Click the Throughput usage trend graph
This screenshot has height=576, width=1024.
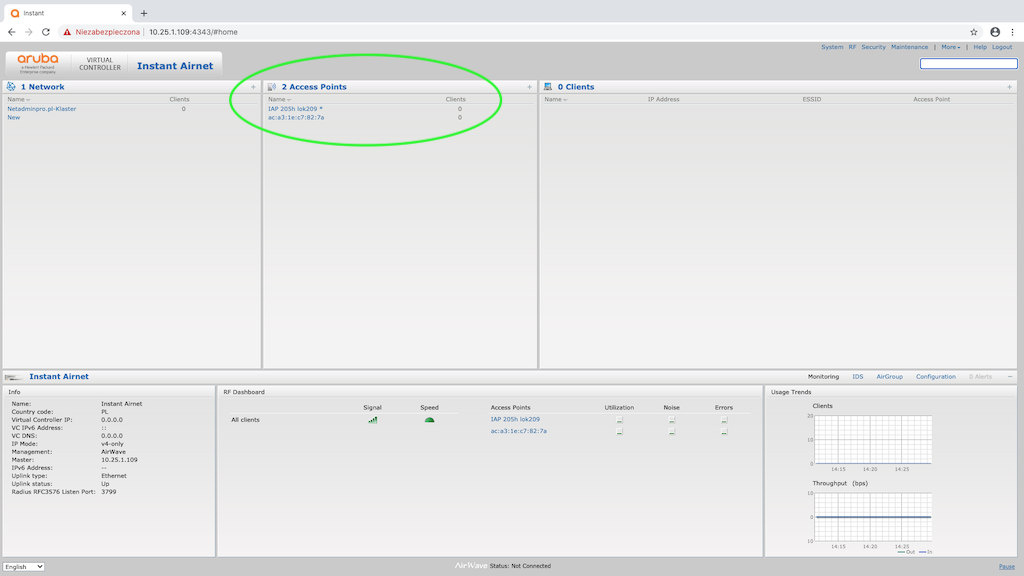[873, 517]
